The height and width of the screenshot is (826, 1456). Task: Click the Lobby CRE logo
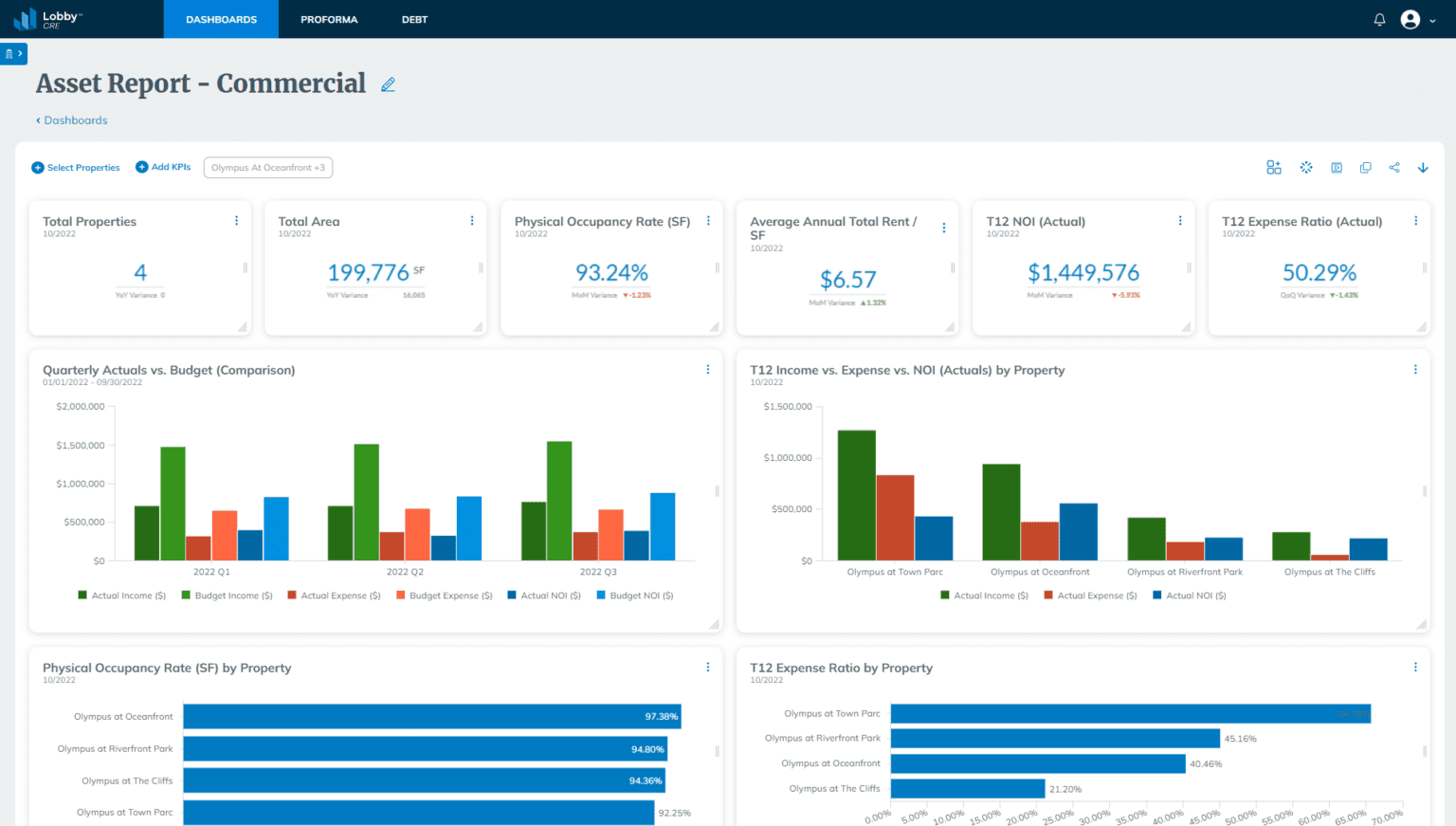(x=47, y=19)
